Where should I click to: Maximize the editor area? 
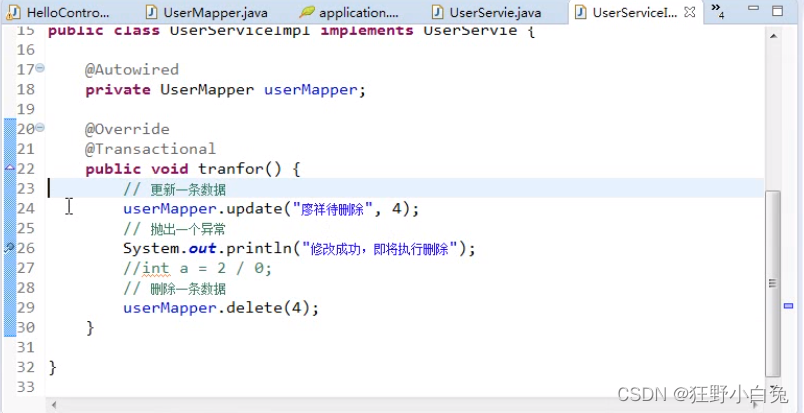[x=777, y=10]
